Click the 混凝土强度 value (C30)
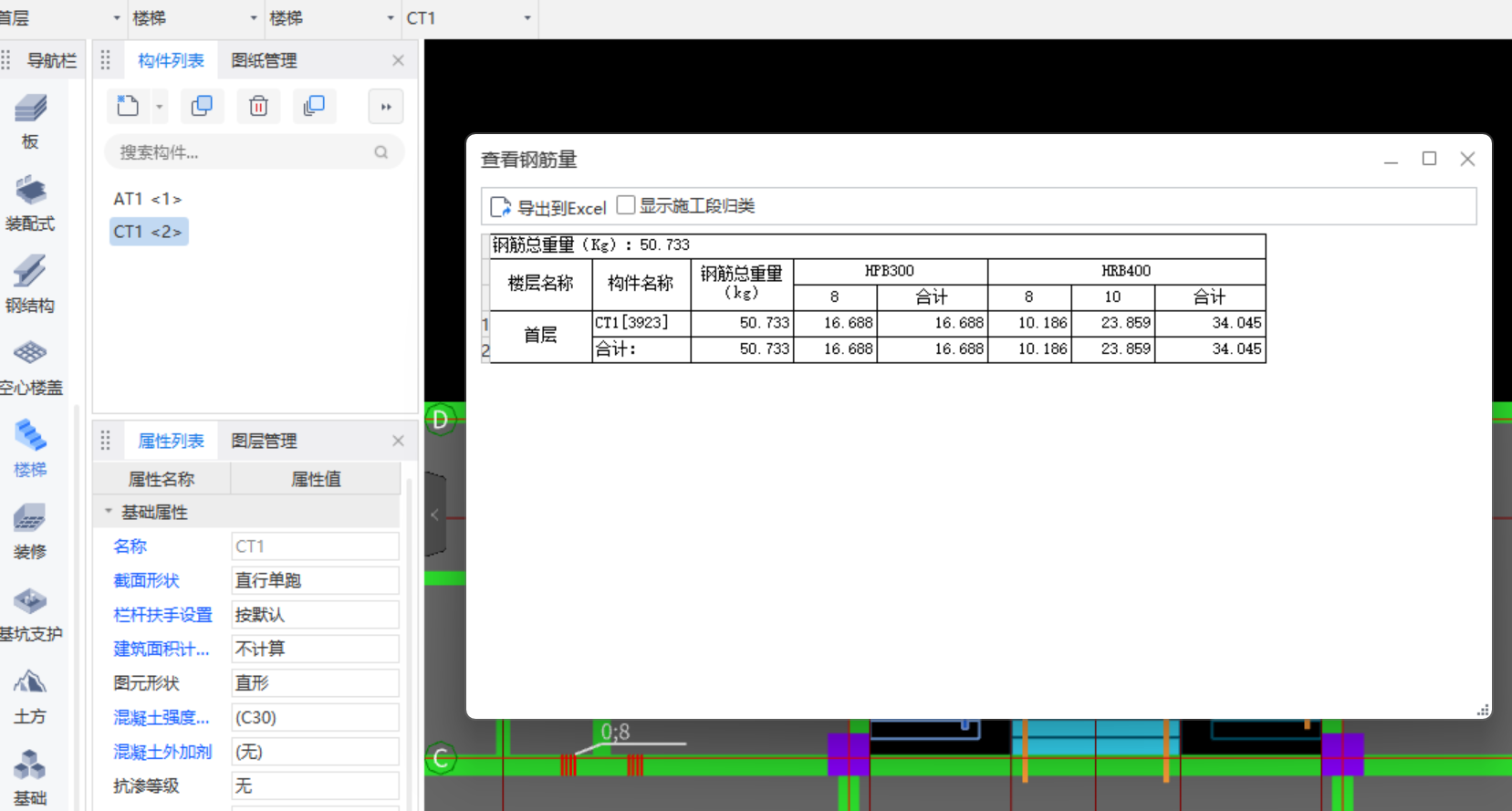 click(315, 717)
